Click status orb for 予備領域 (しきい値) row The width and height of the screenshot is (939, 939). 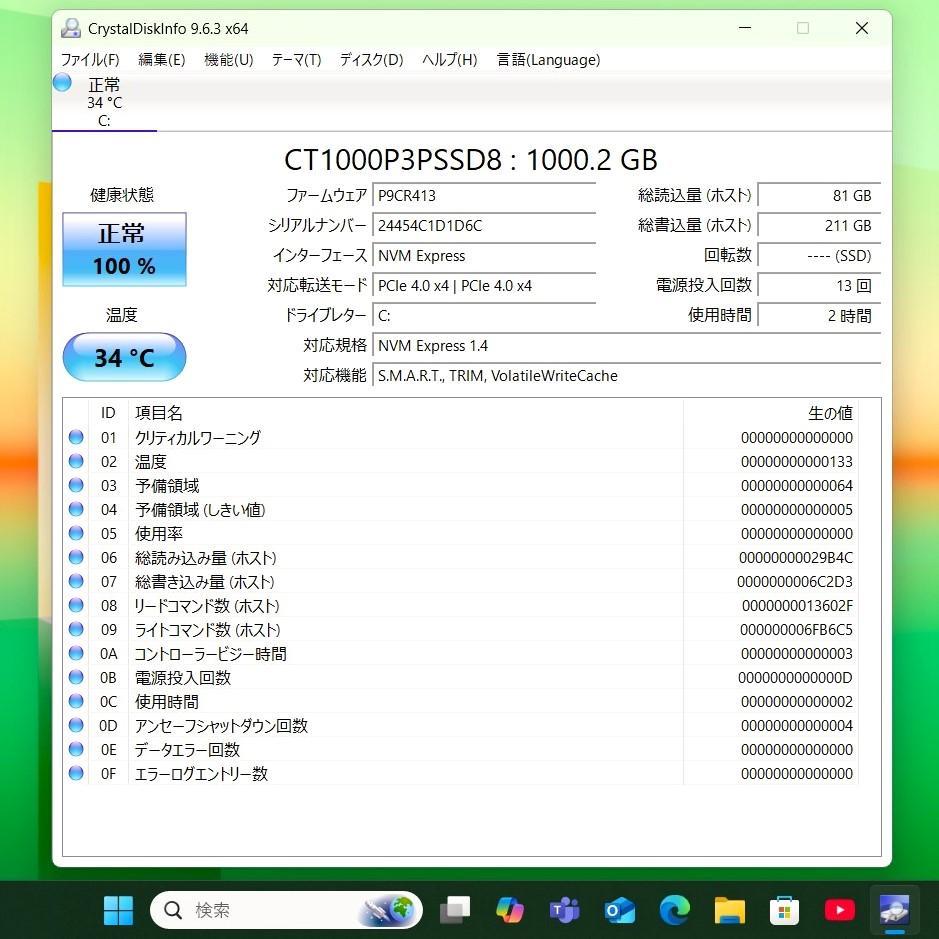pyautogui.click(x=76, y=509)
